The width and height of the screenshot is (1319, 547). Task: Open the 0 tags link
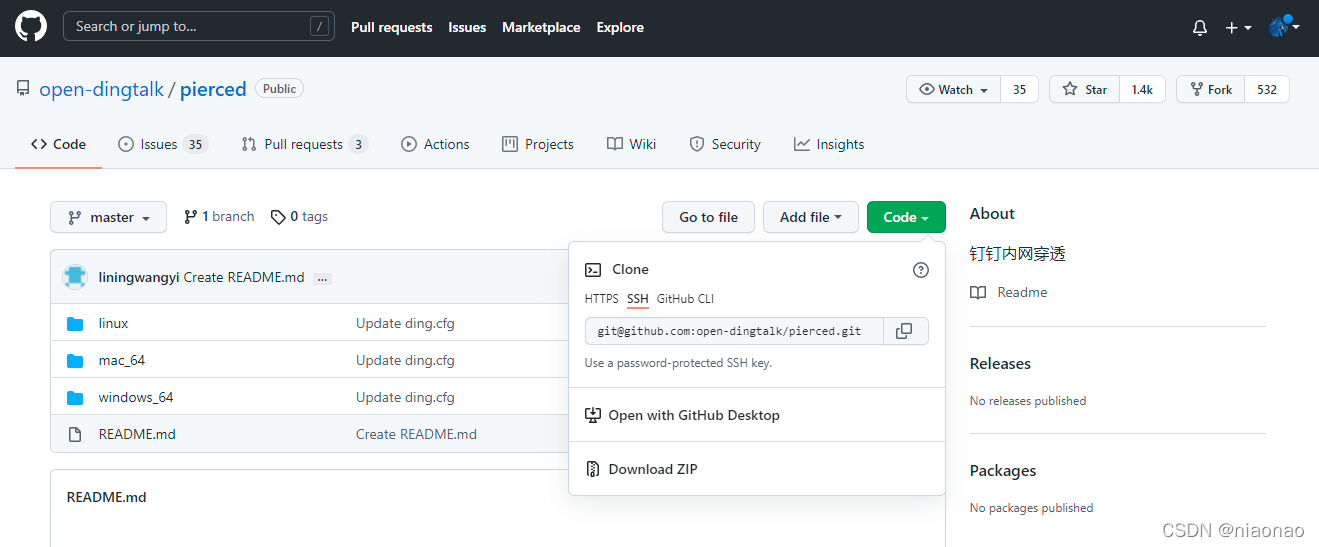(x=299, y=217)
